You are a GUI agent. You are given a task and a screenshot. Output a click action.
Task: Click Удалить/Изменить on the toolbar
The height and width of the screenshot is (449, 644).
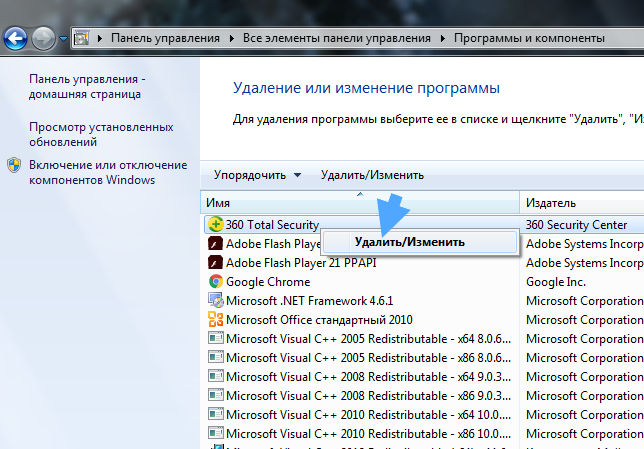(372, 175)
